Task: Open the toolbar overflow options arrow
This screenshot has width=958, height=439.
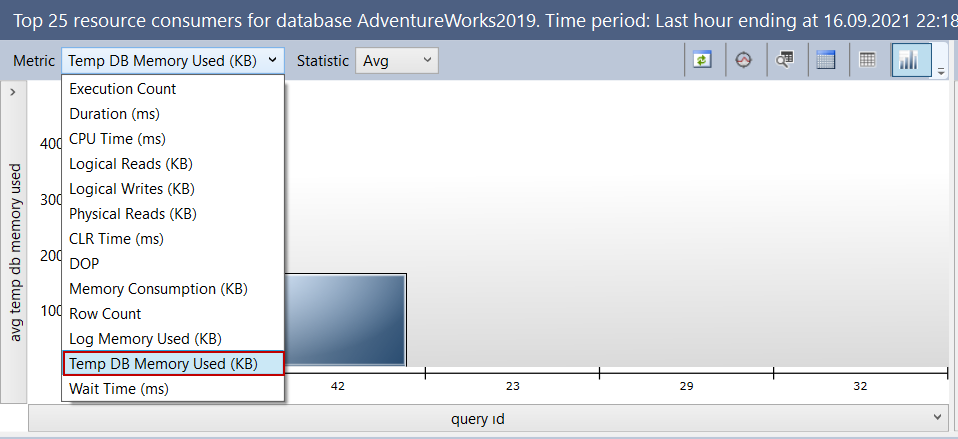Action: coord(941,68)
